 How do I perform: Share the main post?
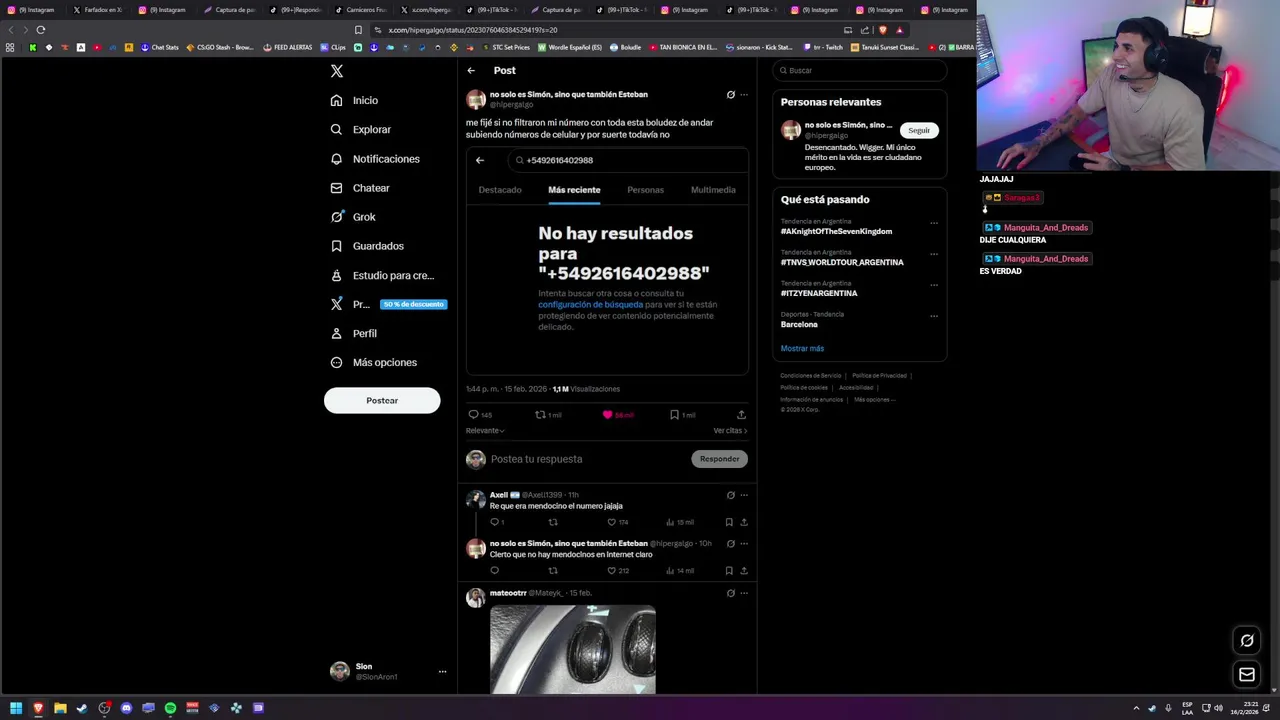(x=741, y=415)
